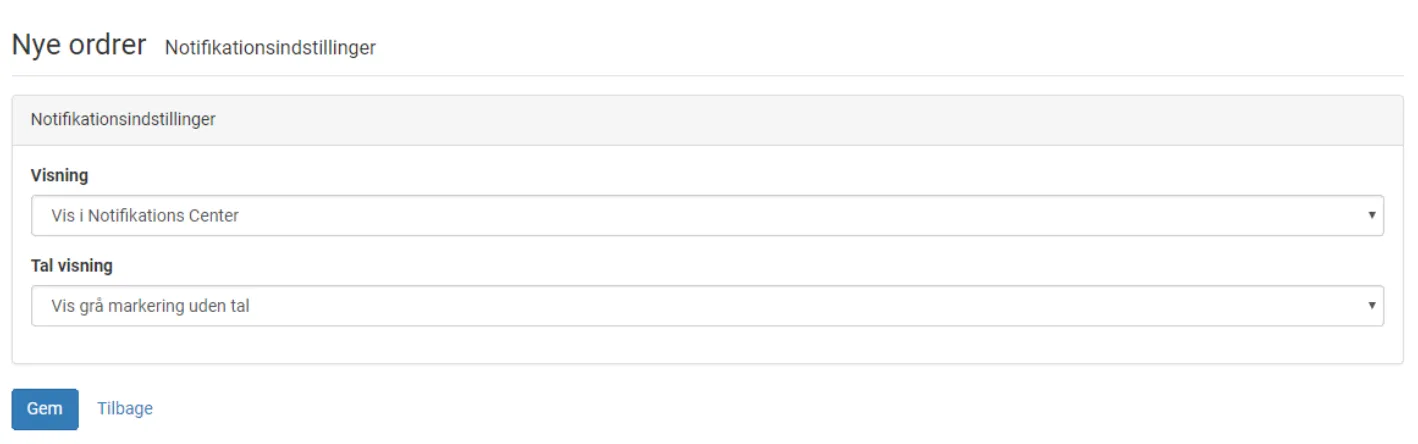Open the Visning dropdown
Image resolution: width=1418 pixels, height=444 pixels.
[707, 215]
